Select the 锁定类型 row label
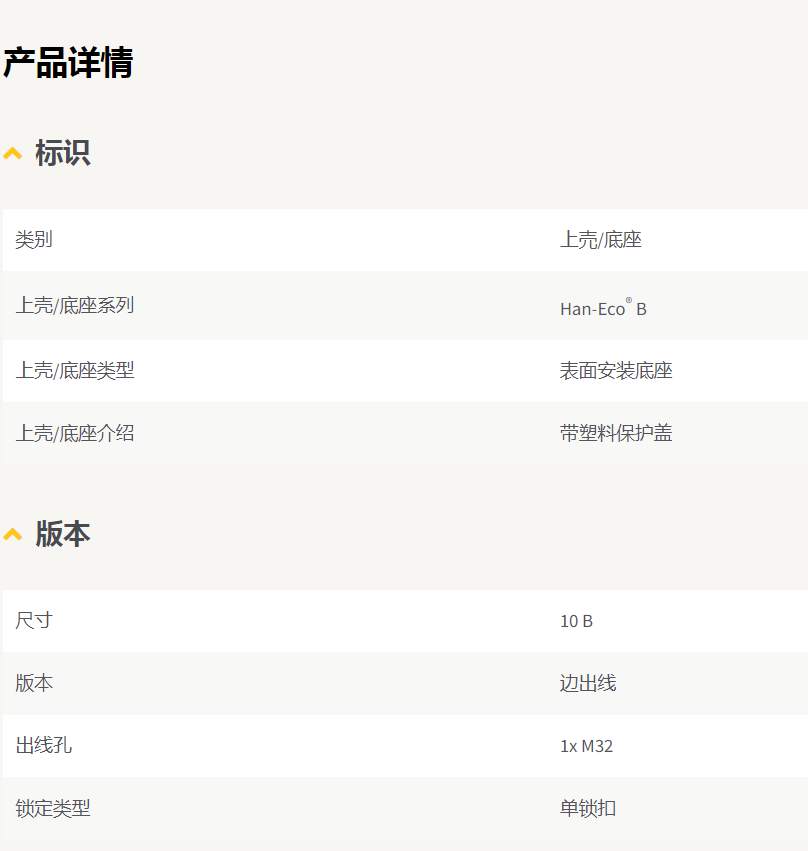Viewport: 808px width, 851px height. point(53,809)
